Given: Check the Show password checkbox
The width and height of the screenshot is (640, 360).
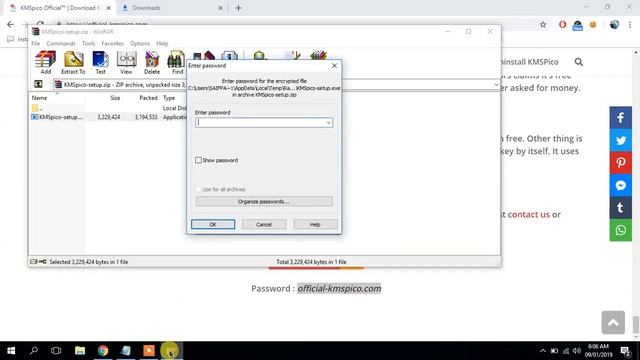Looking at the screenshot, I should (198, 160).
